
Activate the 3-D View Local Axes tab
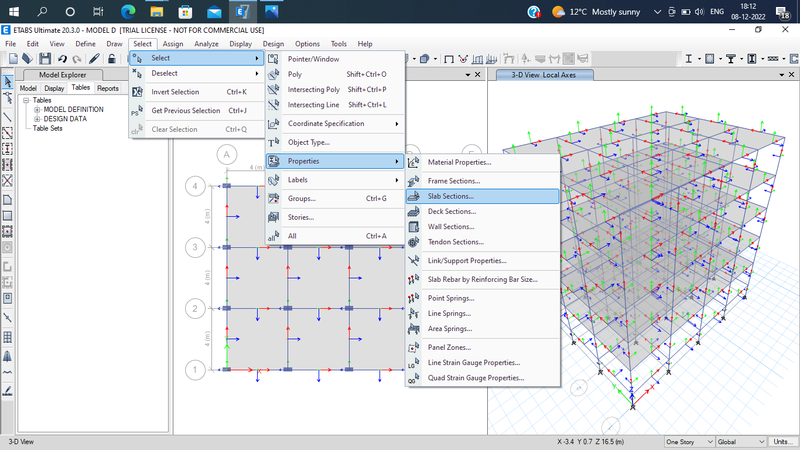[x=543, y=75]
